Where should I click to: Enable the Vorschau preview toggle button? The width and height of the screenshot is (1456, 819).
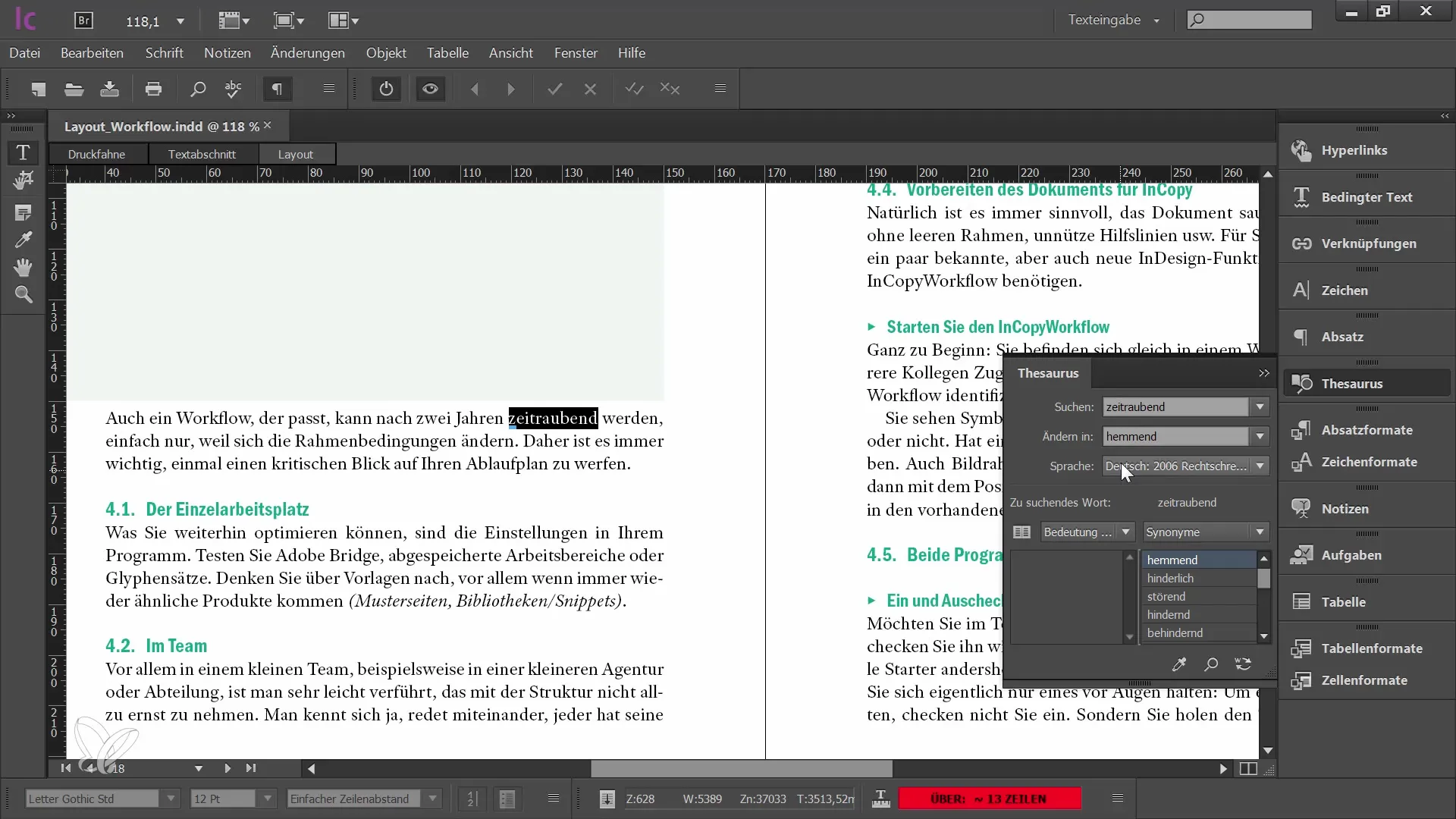tap(430, 89)
